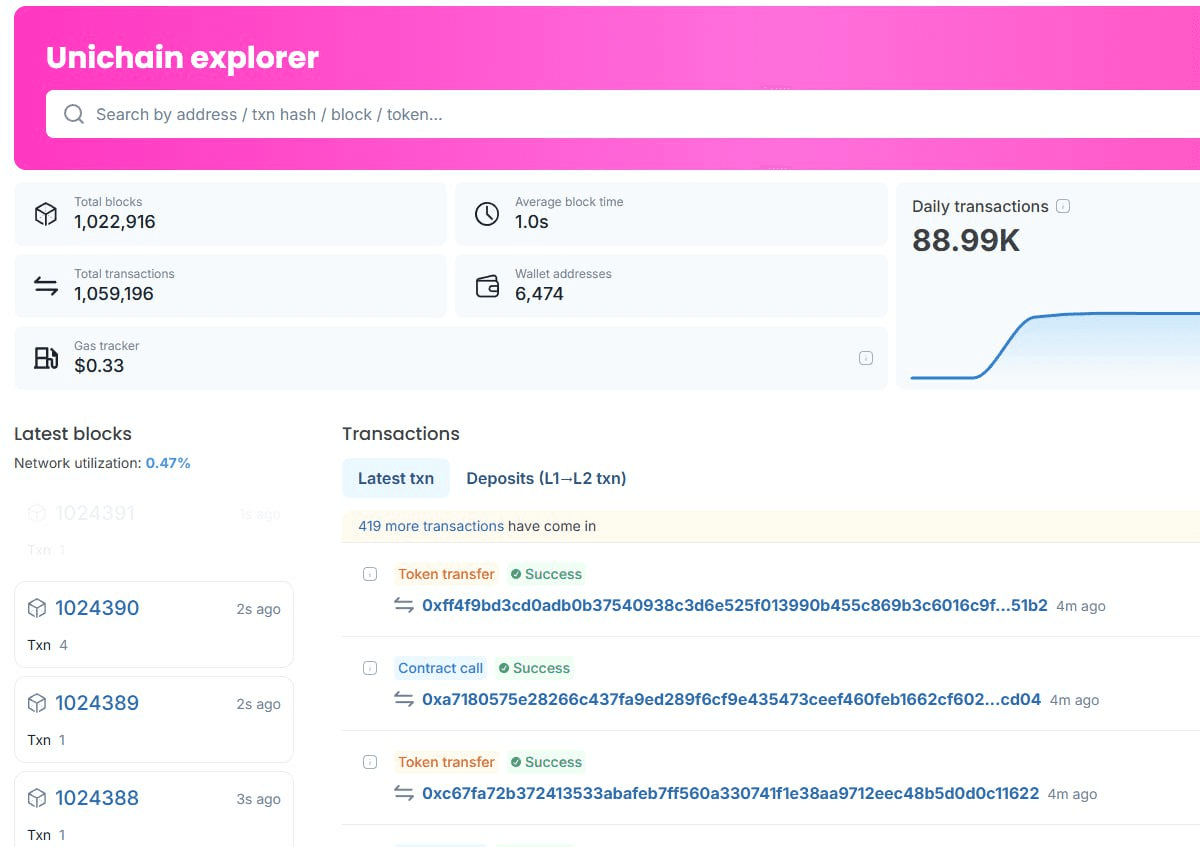
Task: Click the transfer arrows icon beside 0xff4f9bd3 hash
Action: click(404, 605)
